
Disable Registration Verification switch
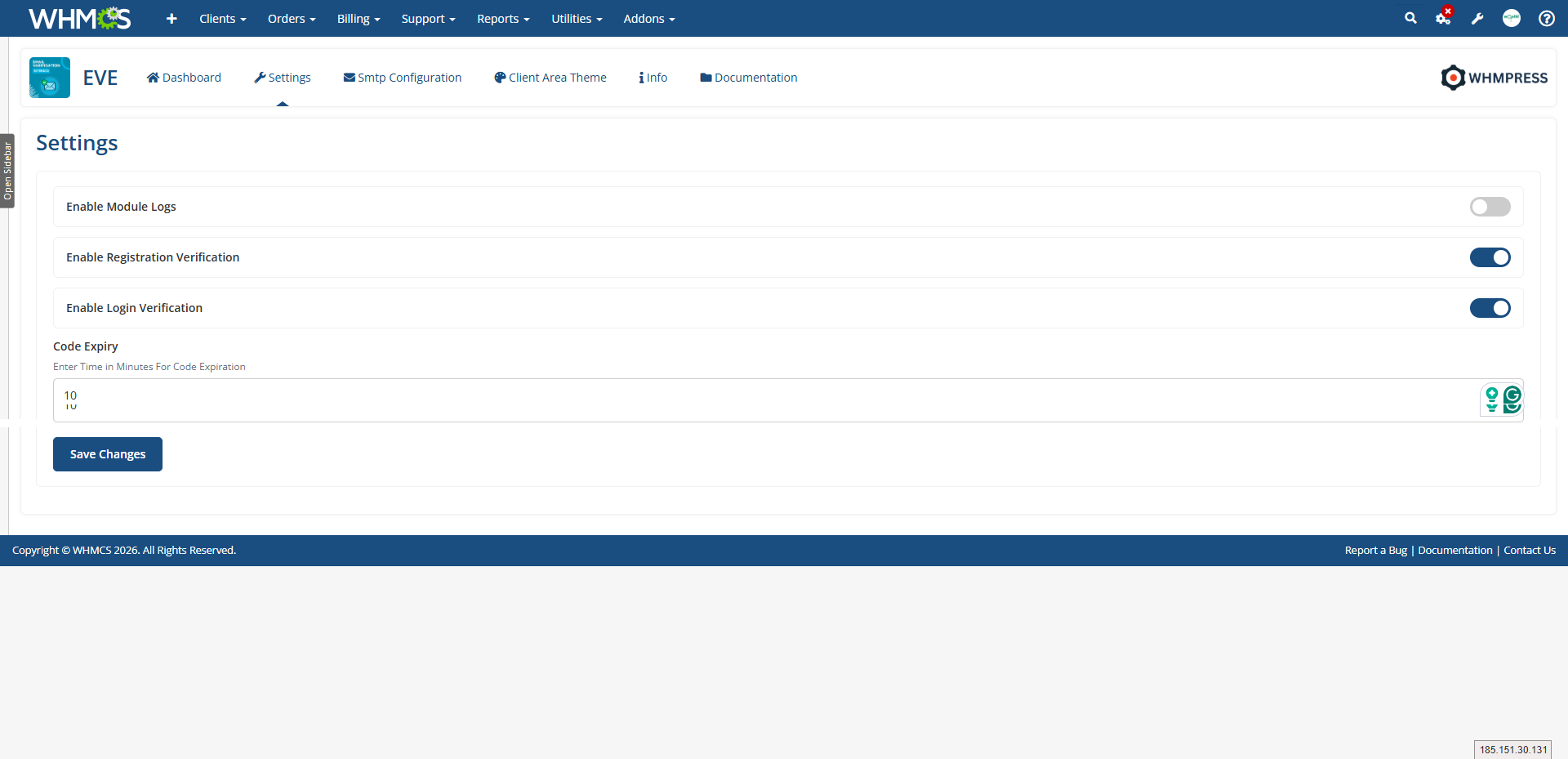pos(1490,257)
